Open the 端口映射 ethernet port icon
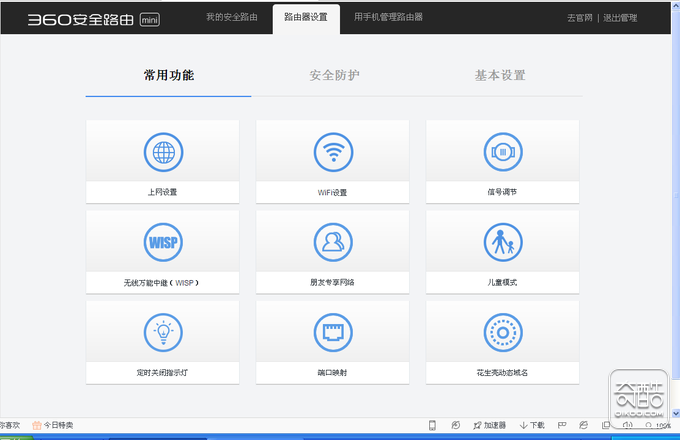 [333, 332]
